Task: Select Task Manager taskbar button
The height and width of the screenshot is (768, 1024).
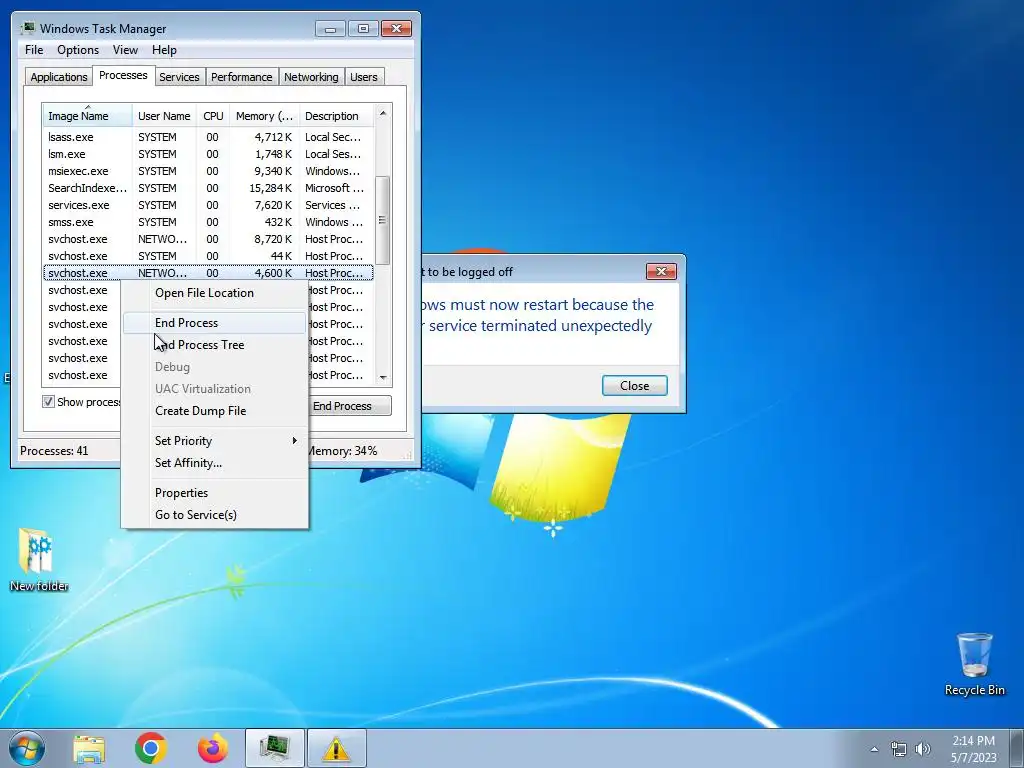Action: tap(275, 748)
